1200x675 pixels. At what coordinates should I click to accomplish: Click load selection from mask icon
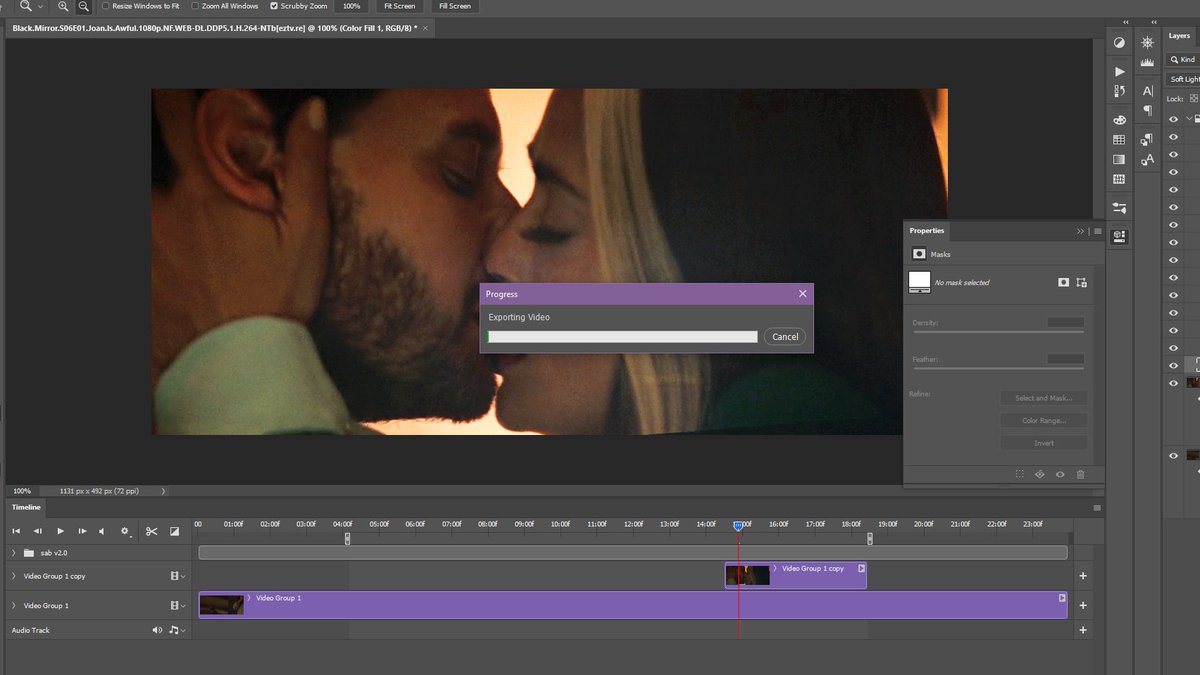(1019, 474)
